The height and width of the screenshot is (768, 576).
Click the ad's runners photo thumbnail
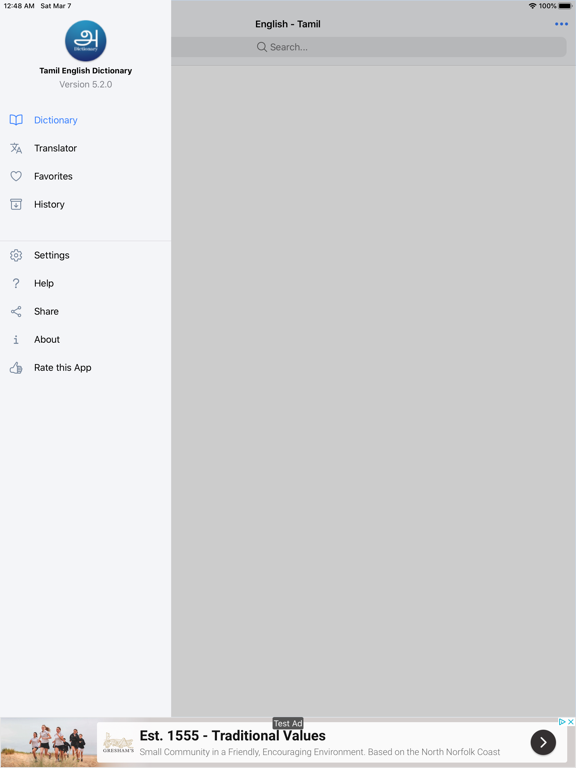coord(49,743)
